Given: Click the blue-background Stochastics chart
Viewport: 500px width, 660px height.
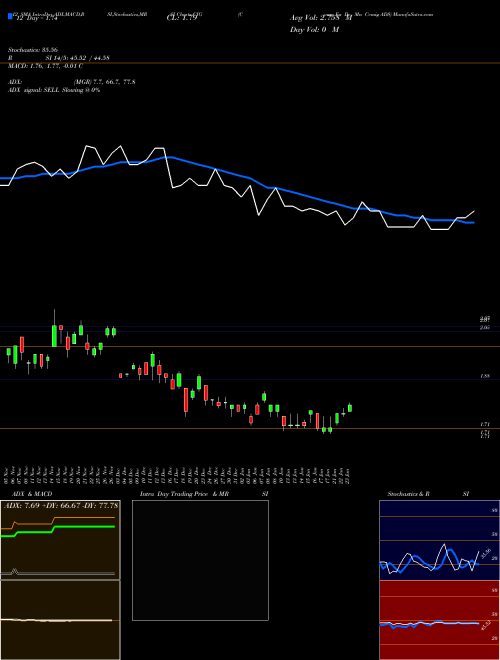Looking at the screenshot, I should click(x=439, y=540).
